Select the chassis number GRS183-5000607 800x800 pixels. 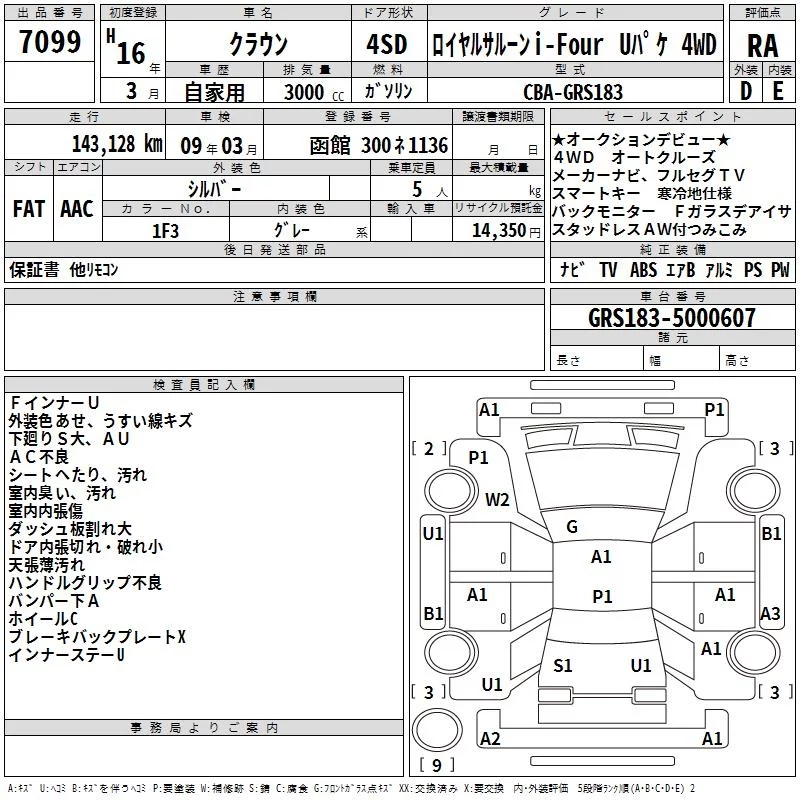[x=672, y=318]
